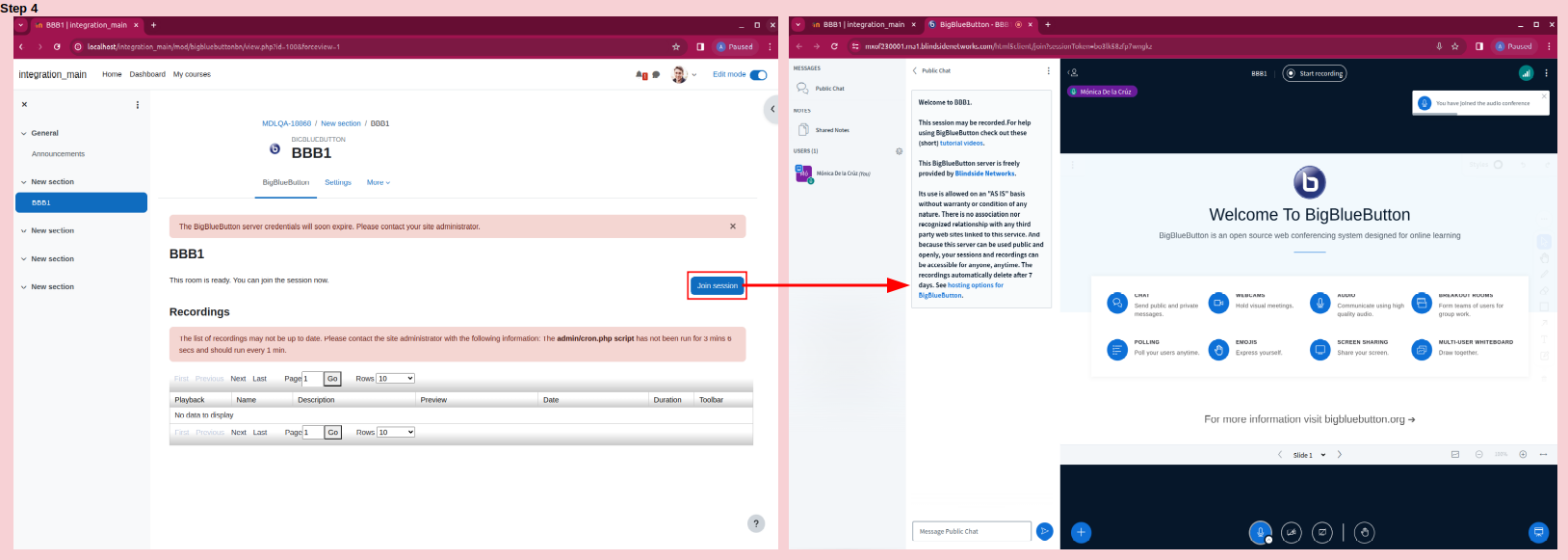Dismiss the server credentials expire alert
This screenshot has height=560, width=1568.
click(x=733, y=227)
